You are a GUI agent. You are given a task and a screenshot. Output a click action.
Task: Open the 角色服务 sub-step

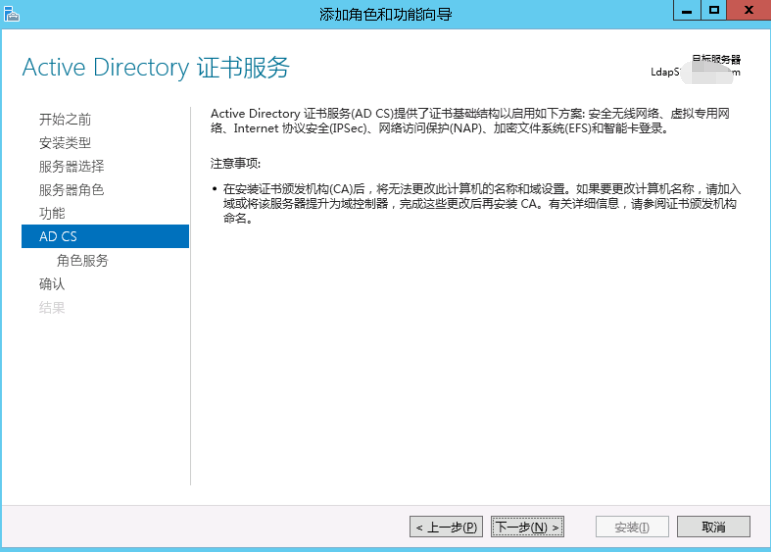pos(82,261)
